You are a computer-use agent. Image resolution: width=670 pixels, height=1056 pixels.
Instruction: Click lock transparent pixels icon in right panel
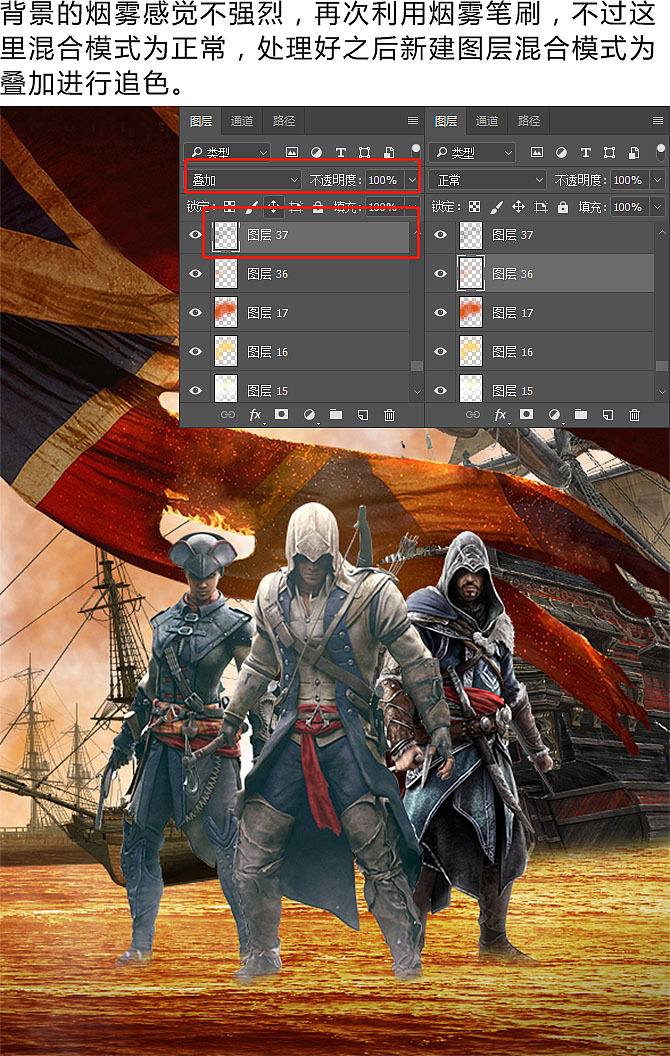474,207
